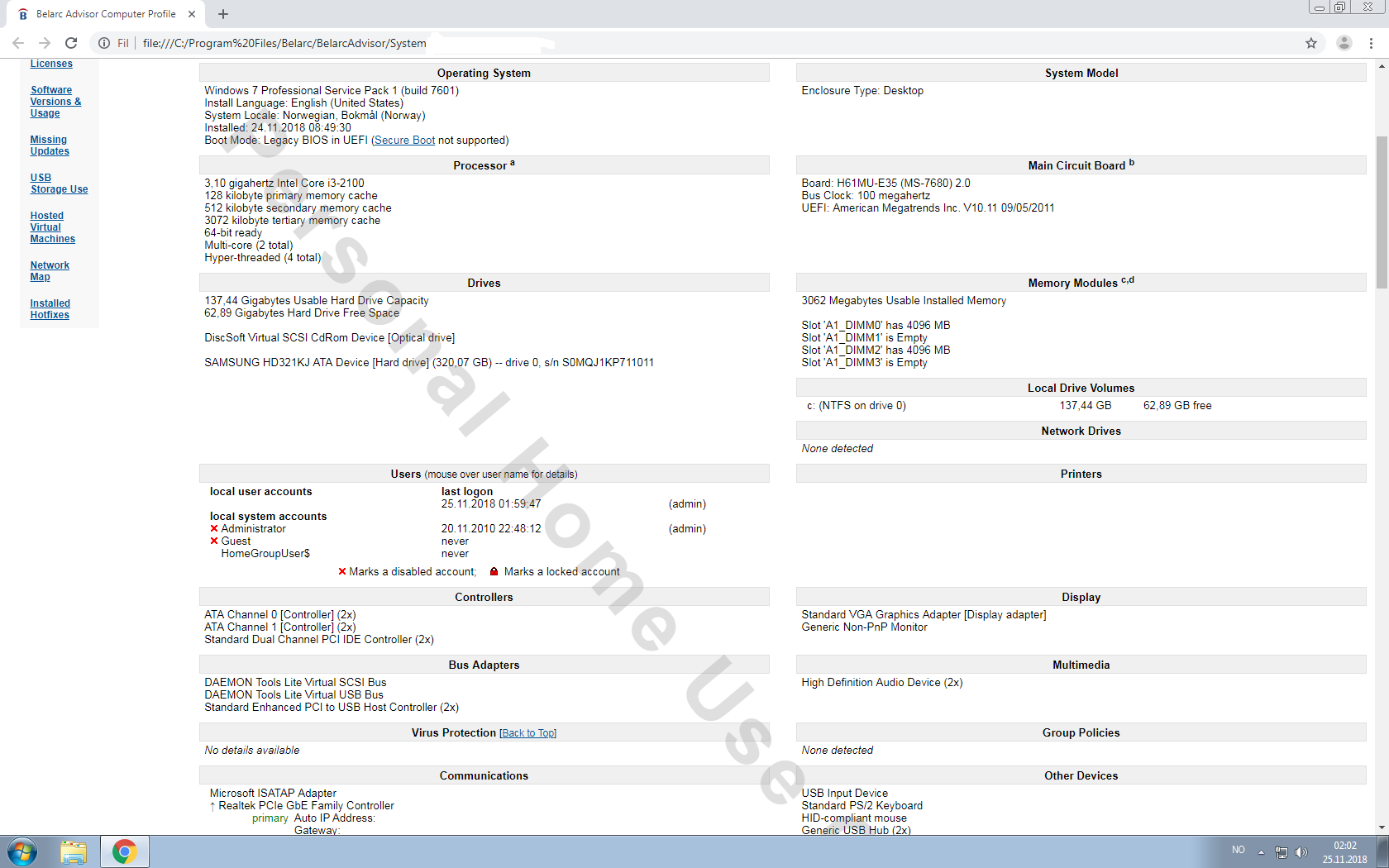The image size is (1389, 868).
Task: Click 'c: (NTFS on drive 0)' volume entry
Action: click(x=857, y=406)
